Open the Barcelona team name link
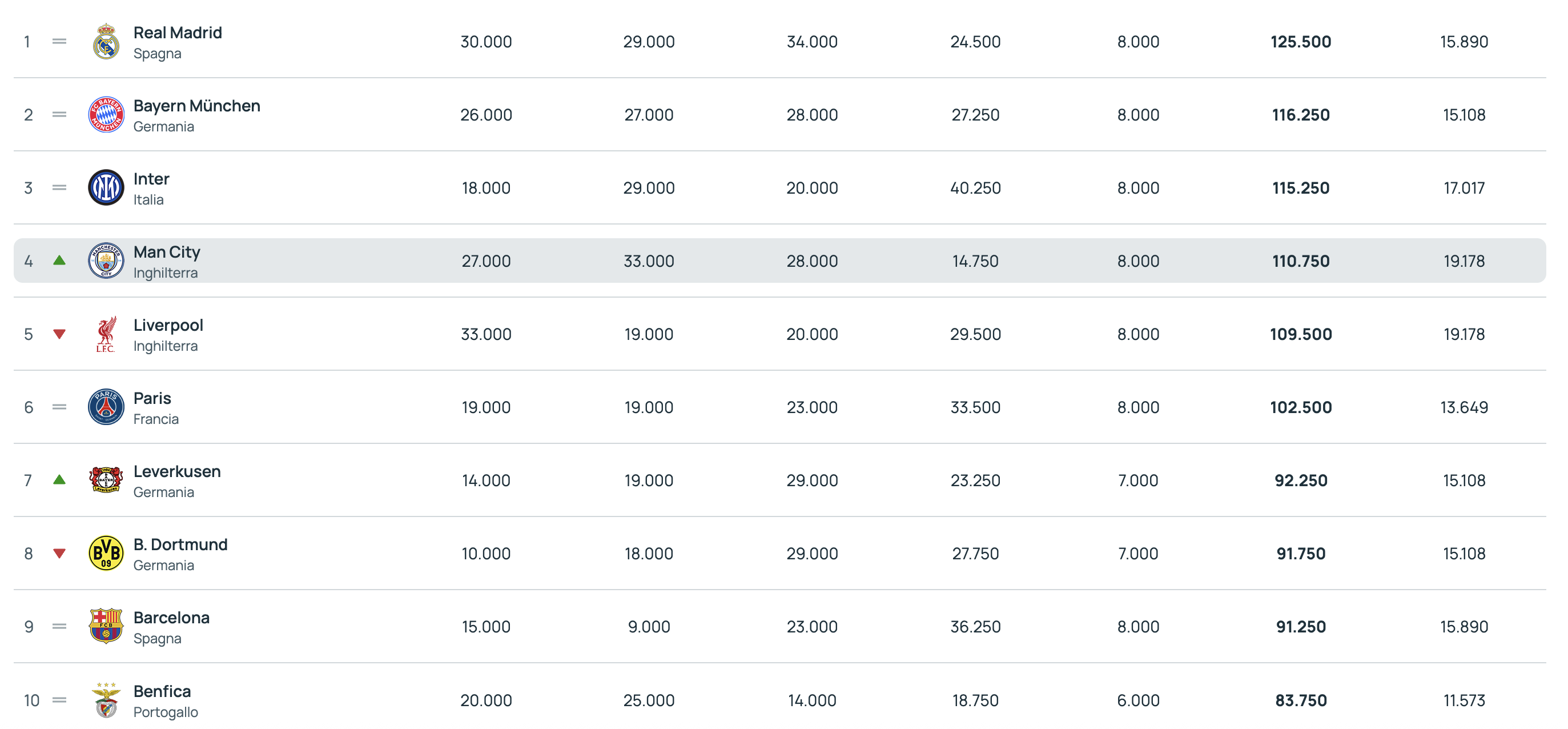 coord(171,618)
